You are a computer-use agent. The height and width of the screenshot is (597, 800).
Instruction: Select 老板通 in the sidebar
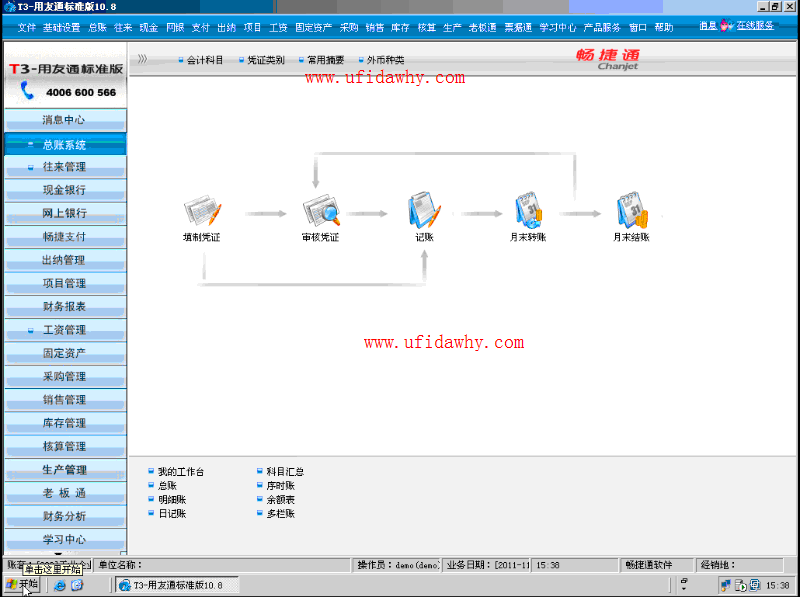pos(65,493)
